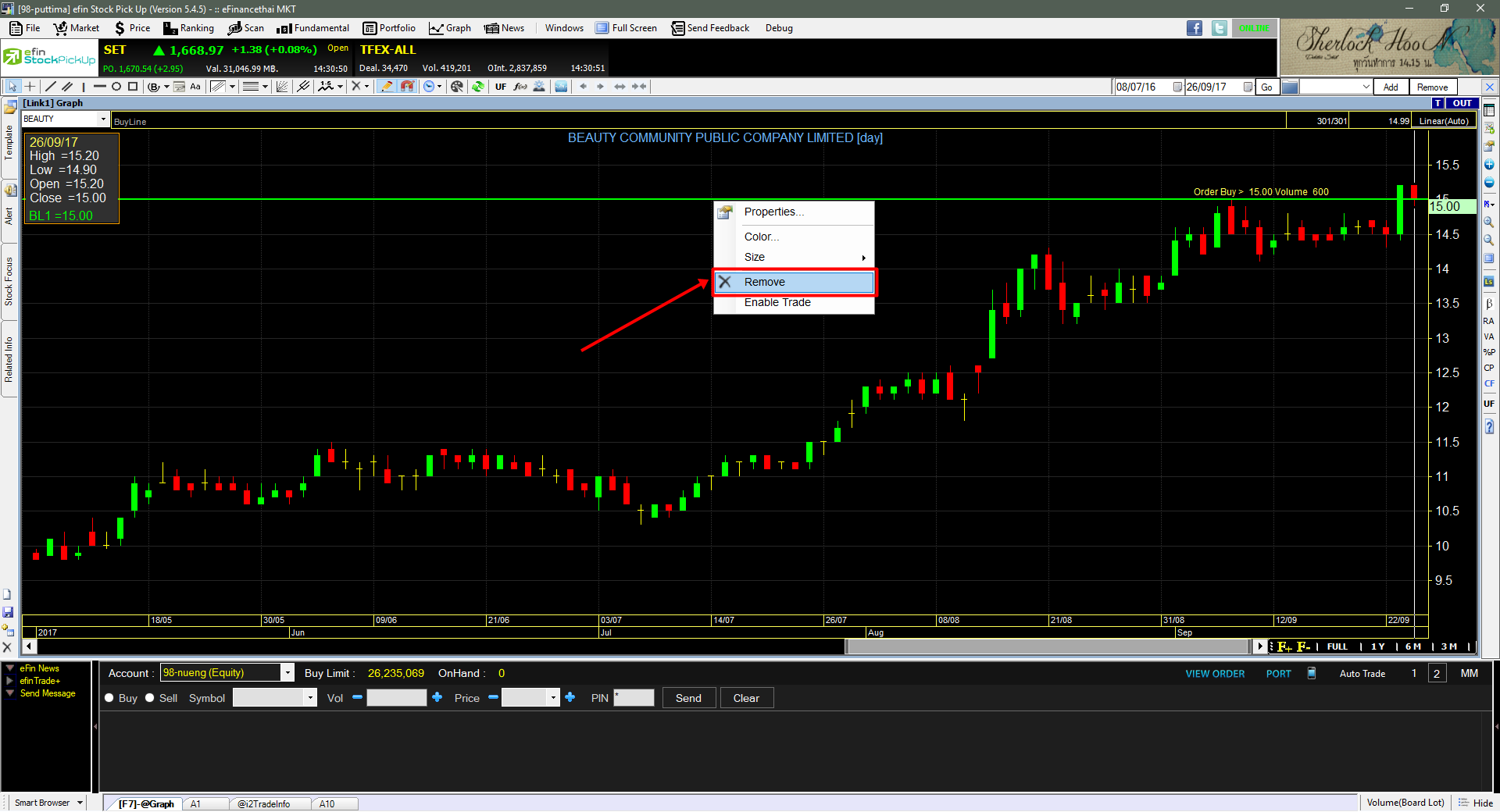Click the mobile phone icon near PORT

click(x=1312, y=673)
